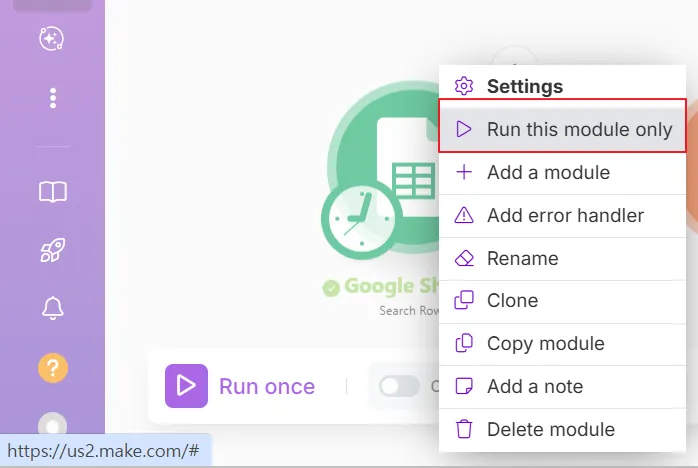Open the Resource Hub book icon
The height and width of the screenshot is (468, 698).
click(x=52, y=192)
